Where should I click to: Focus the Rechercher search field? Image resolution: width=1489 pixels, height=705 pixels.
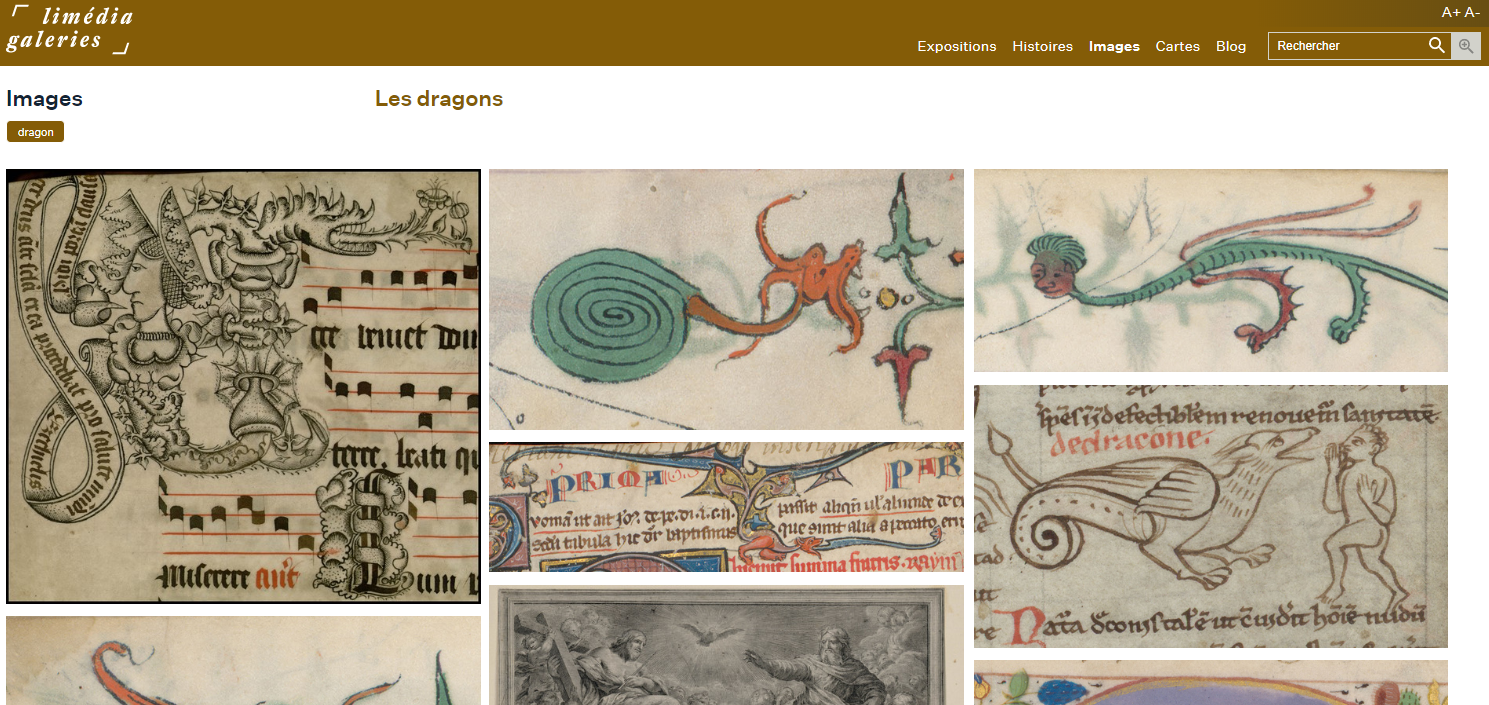coord(1347,46)
